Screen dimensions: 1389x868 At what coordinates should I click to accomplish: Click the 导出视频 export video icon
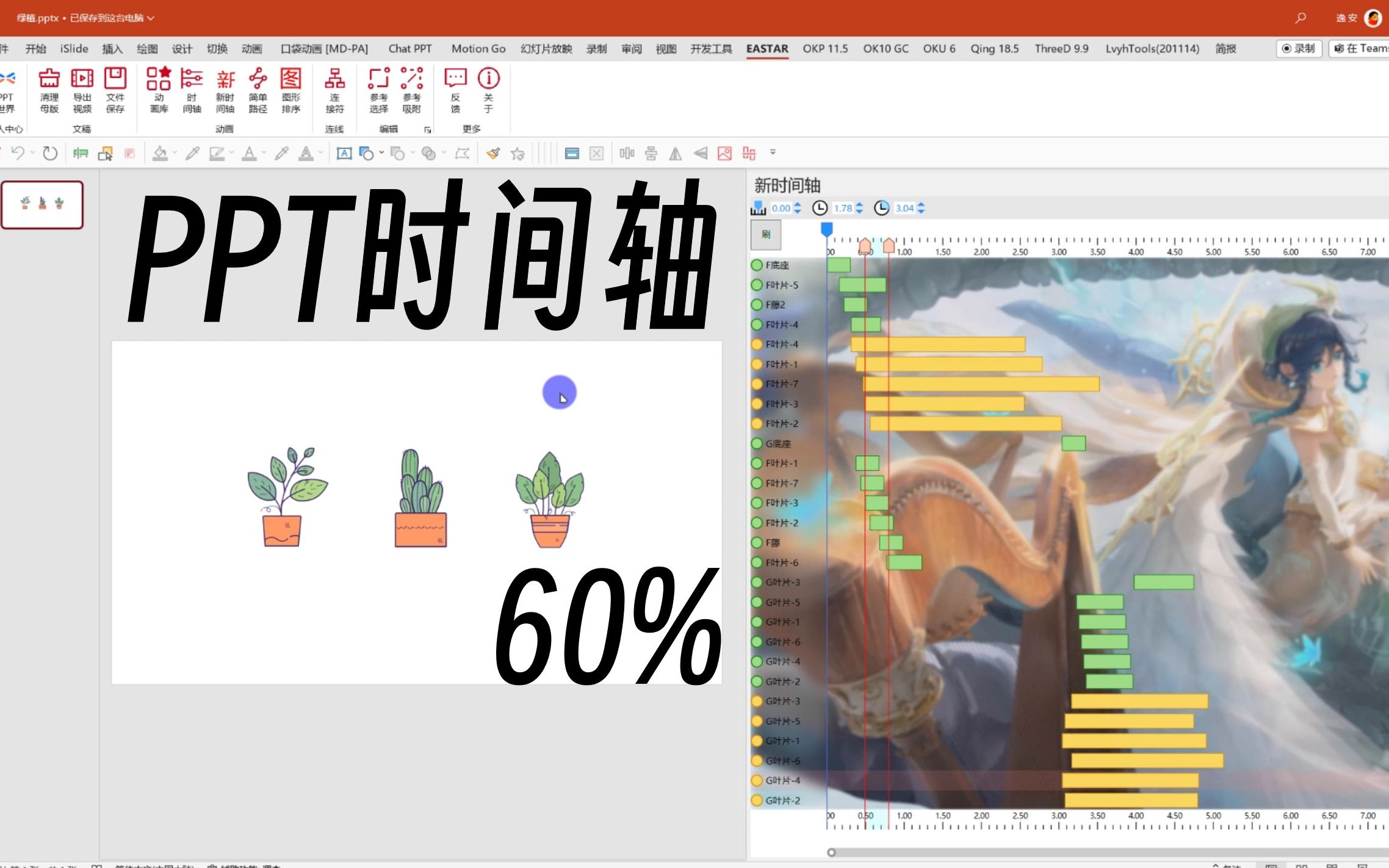click(82, 90)
